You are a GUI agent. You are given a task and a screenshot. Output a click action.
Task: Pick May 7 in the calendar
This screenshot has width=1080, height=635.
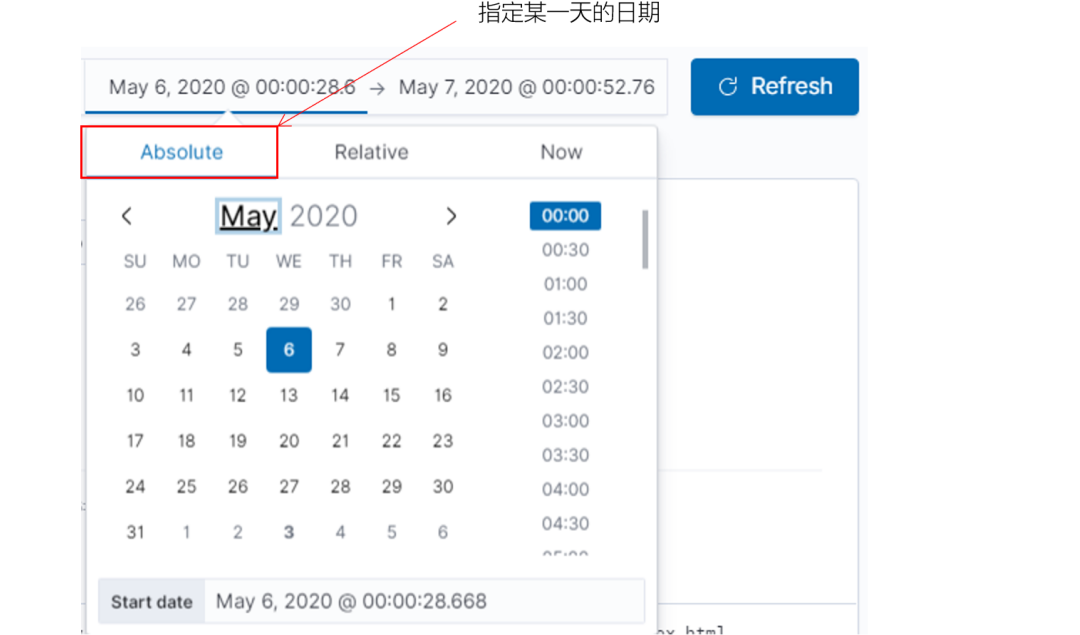click(340, 350)
